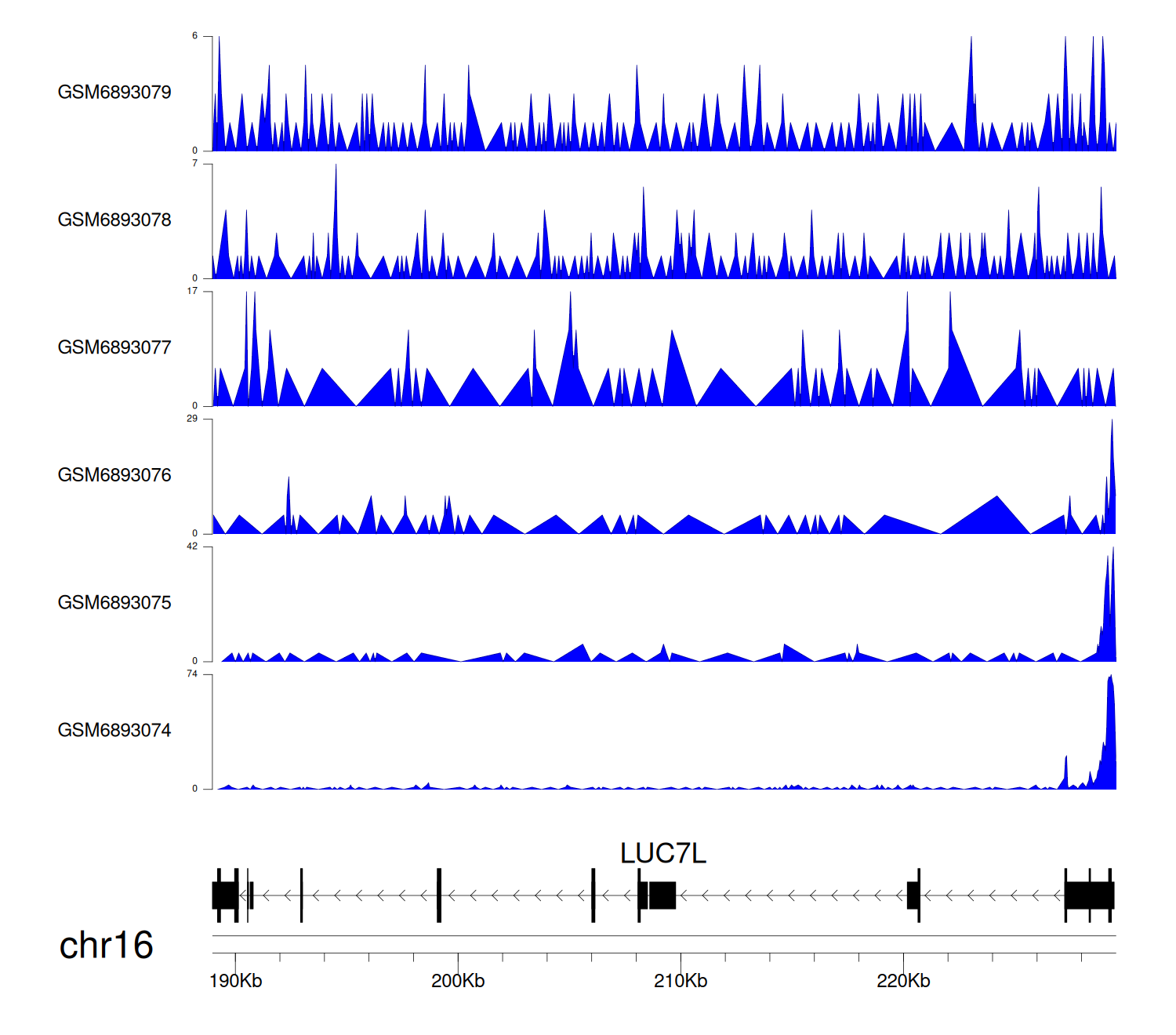The image size is (1176, 1035).
Task: Click the LUC7L gene name label
Action: pos(662,854)
